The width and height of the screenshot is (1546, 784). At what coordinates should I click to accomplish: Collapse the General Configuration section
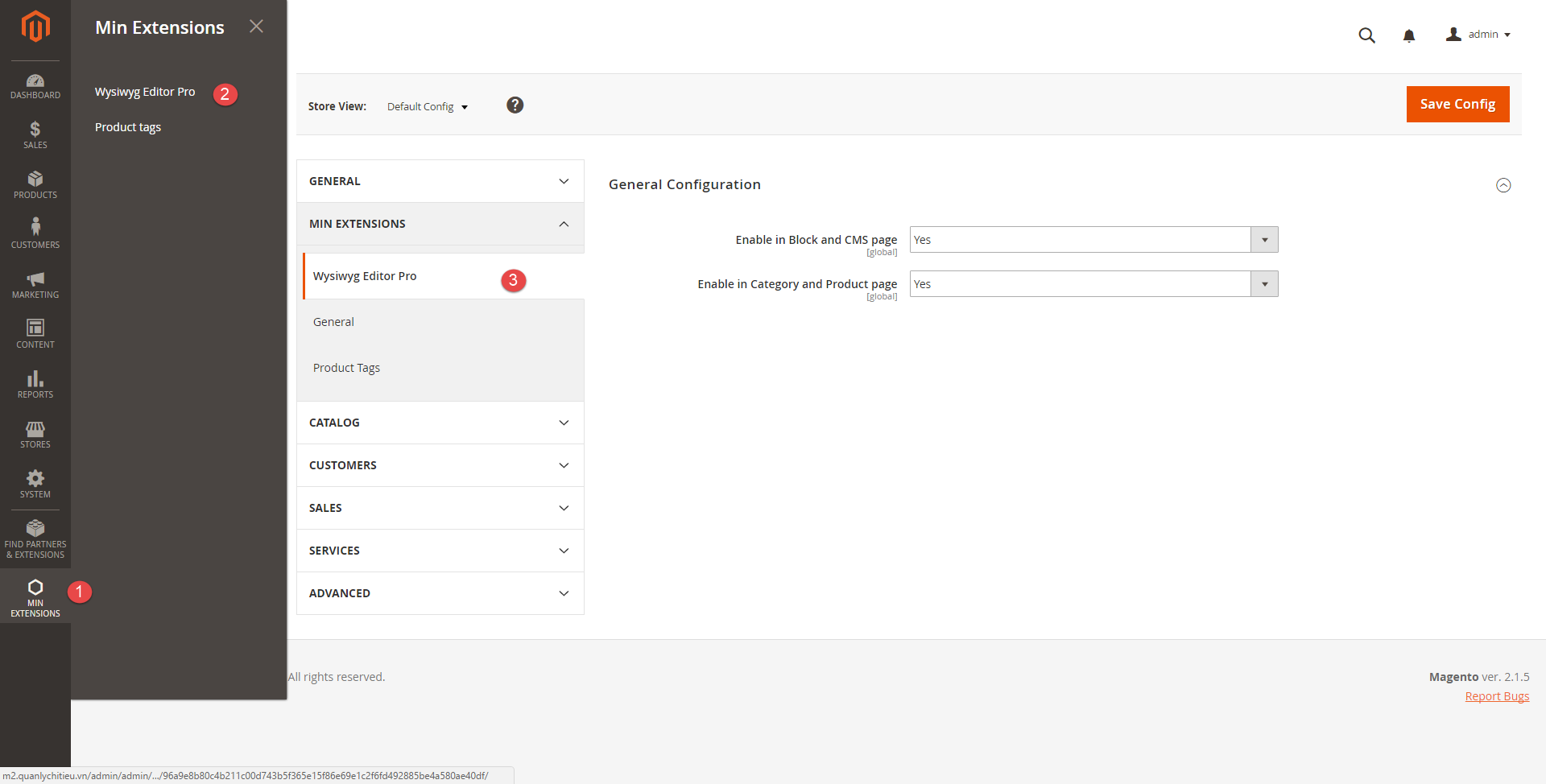pyautogui.click(x=1503, y=185)
